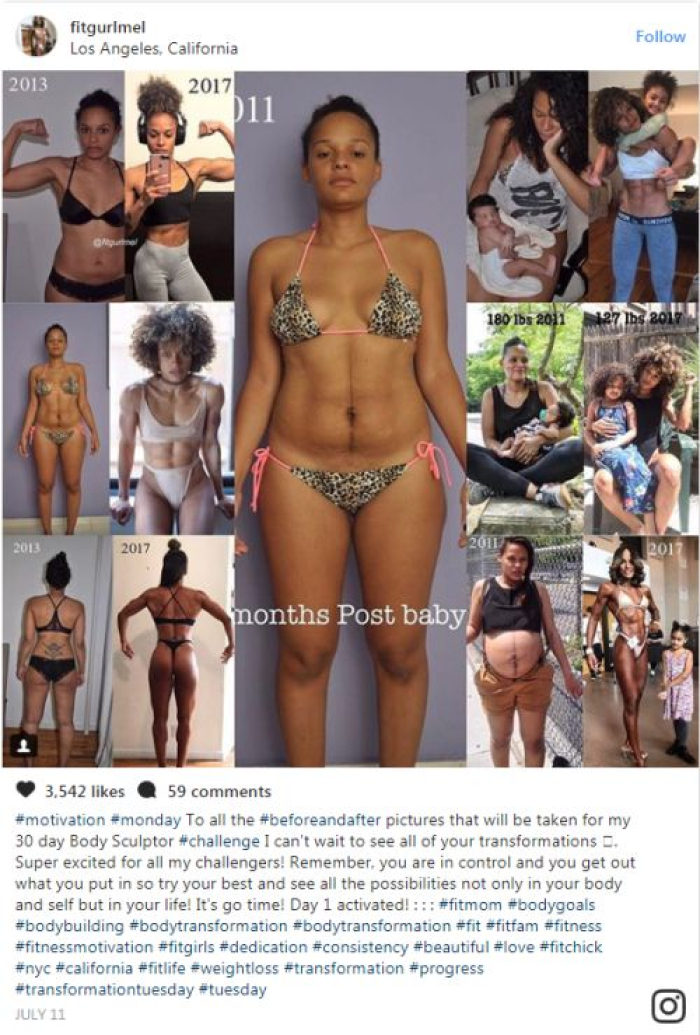
Task: Open the 180 lbs 2011 collage photo
Action: [525, 418]
